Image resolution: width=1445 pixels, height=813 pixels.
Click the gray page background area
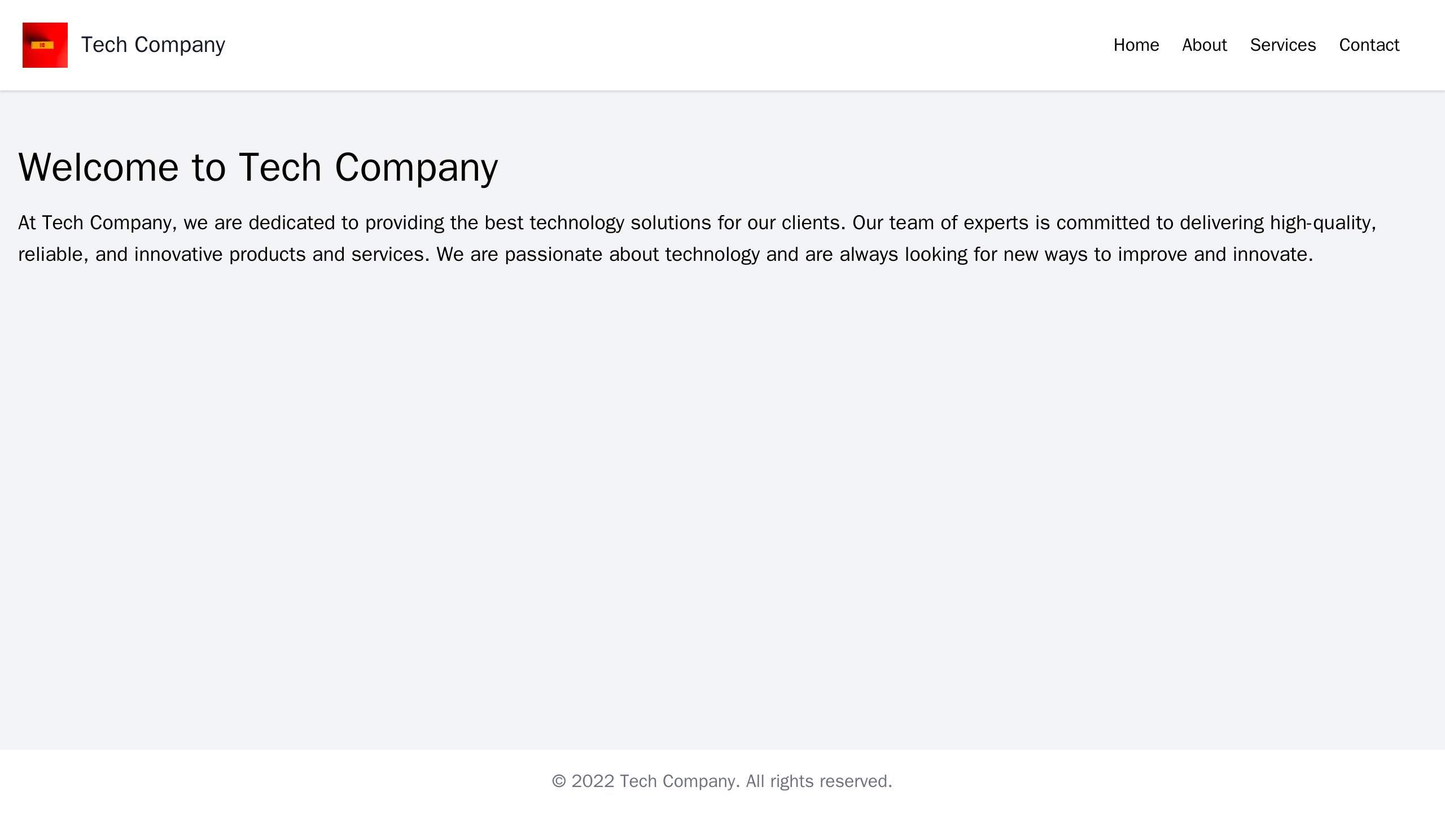(x=722, y=500)
